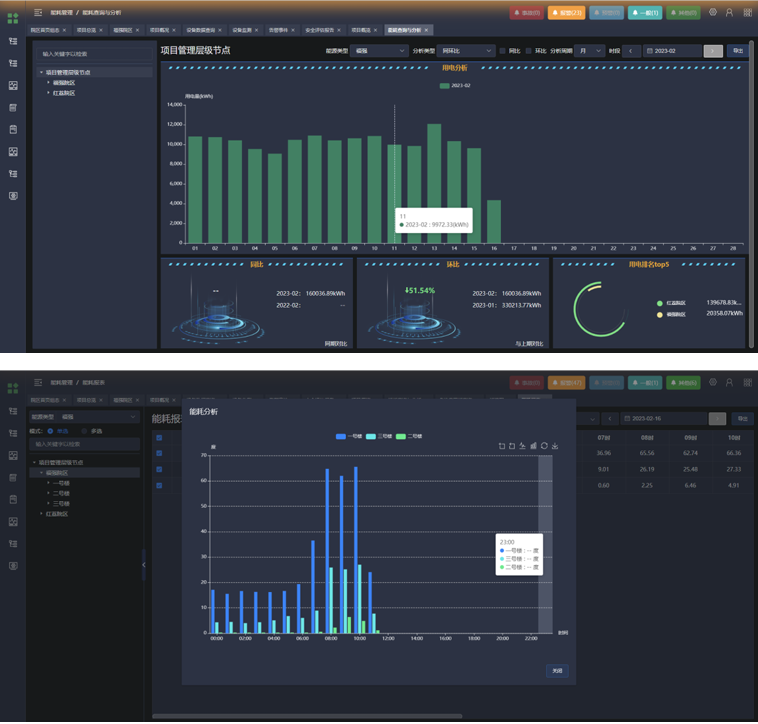Click 关闭 to close 能耗分析 dialog
Screen dimensions: 758x724
(557, 671)
